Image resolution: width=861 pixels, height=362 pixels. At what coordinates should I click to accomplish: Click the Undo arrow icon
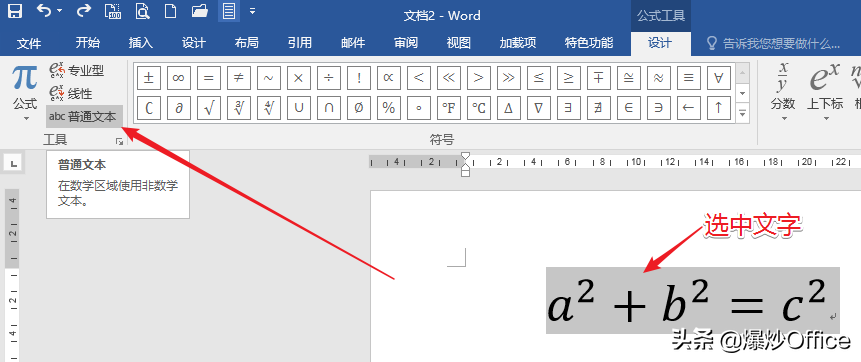click(x=44, y=10)
